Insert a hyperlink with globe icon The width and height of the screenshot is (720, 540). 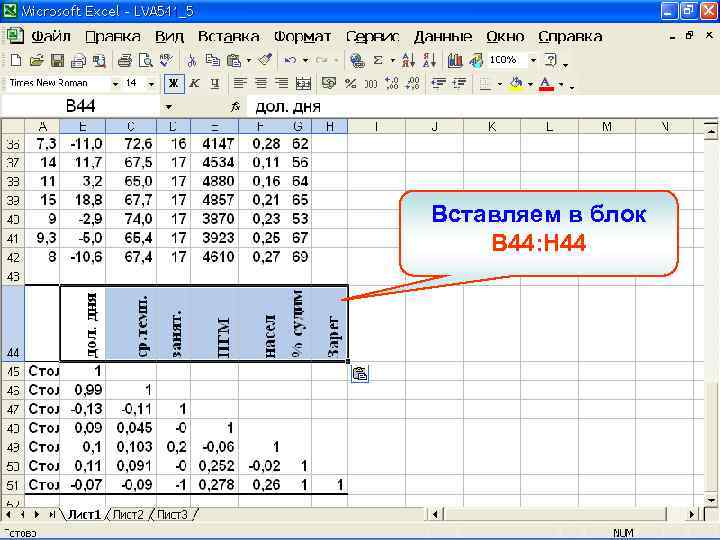click(357, 60)
